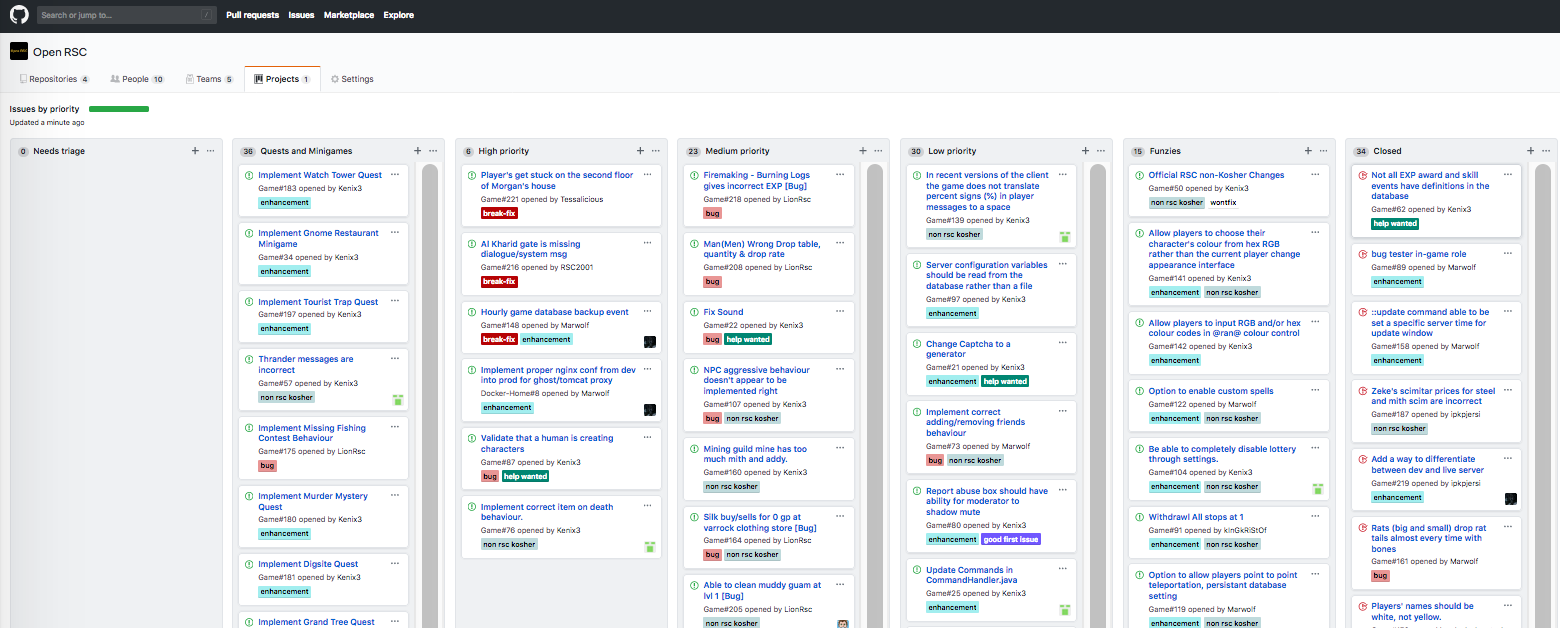
Task: Open card menu for Fix Sound issue
Action: pos(841,312)
